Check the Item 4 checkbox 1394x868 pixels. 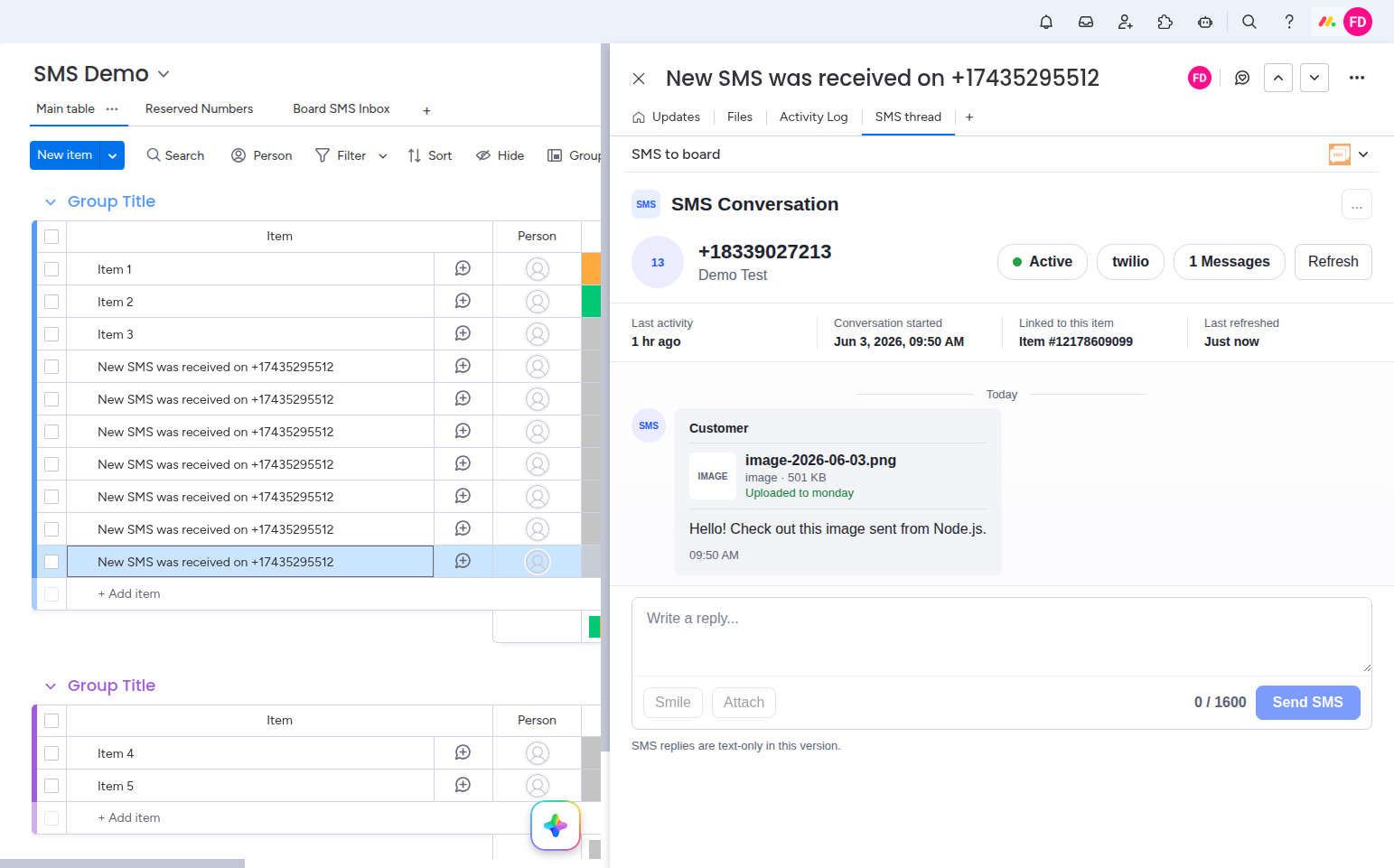(51, 753)
